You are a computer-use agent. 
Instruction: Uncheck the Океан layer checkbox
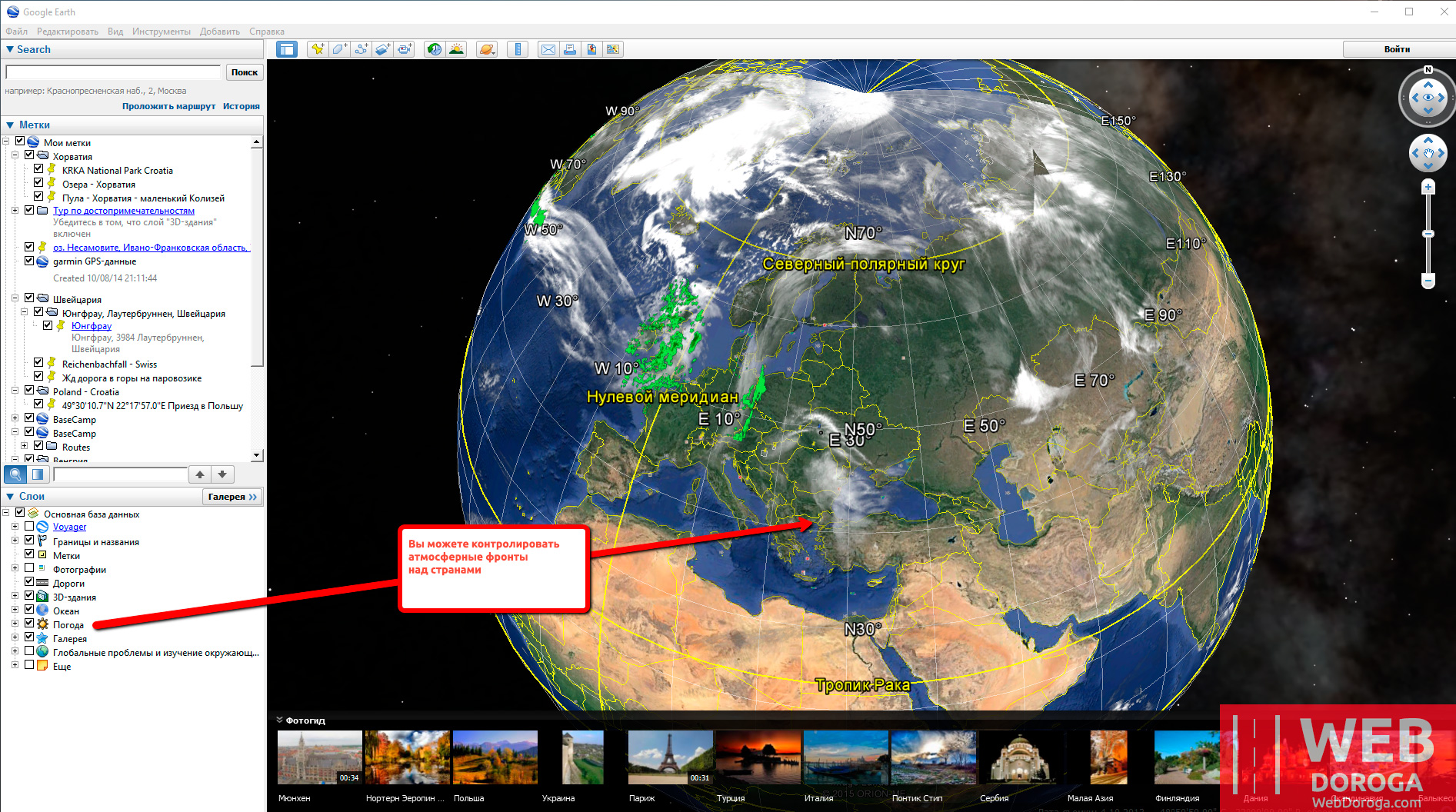click(x=29, y=610)
